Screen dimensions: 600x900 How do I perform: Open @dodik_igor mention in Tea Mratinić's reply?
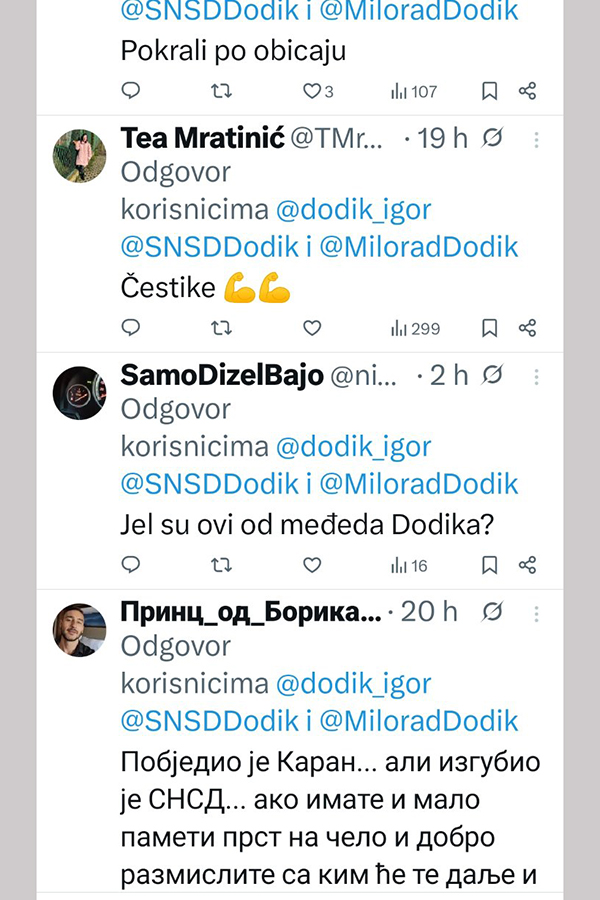(x=353, y=210)
